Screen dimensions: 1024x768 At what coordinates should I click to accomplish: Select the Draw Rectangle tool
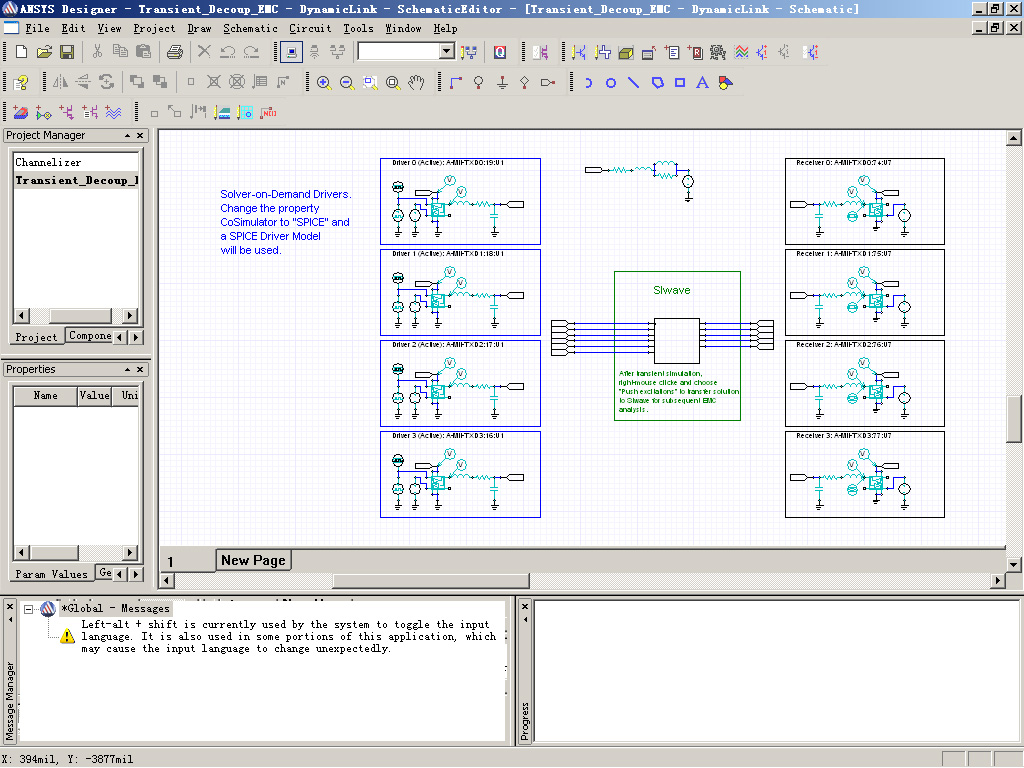coord(680,82)
